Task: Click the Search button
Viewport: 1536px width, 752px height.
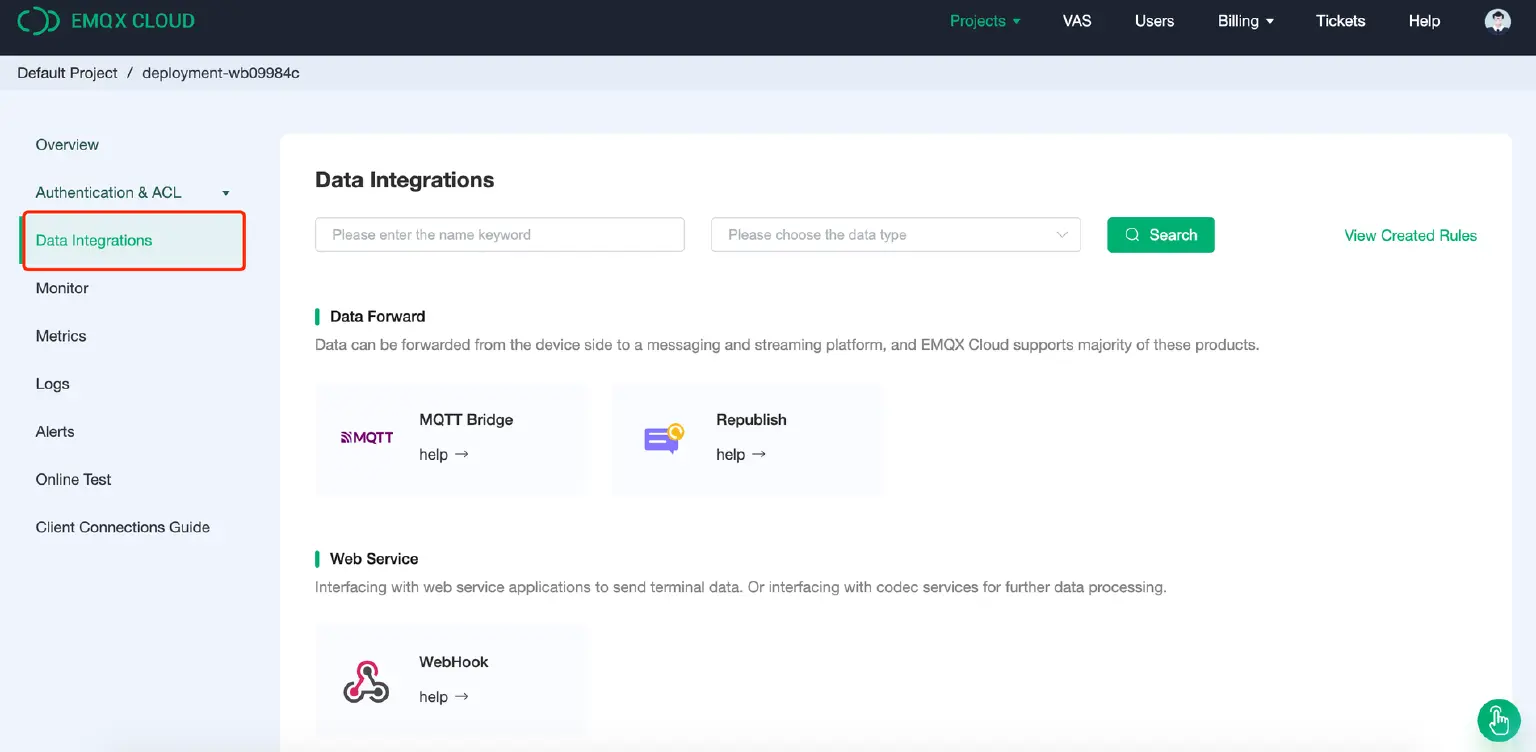Action: tap(1160, 234)
